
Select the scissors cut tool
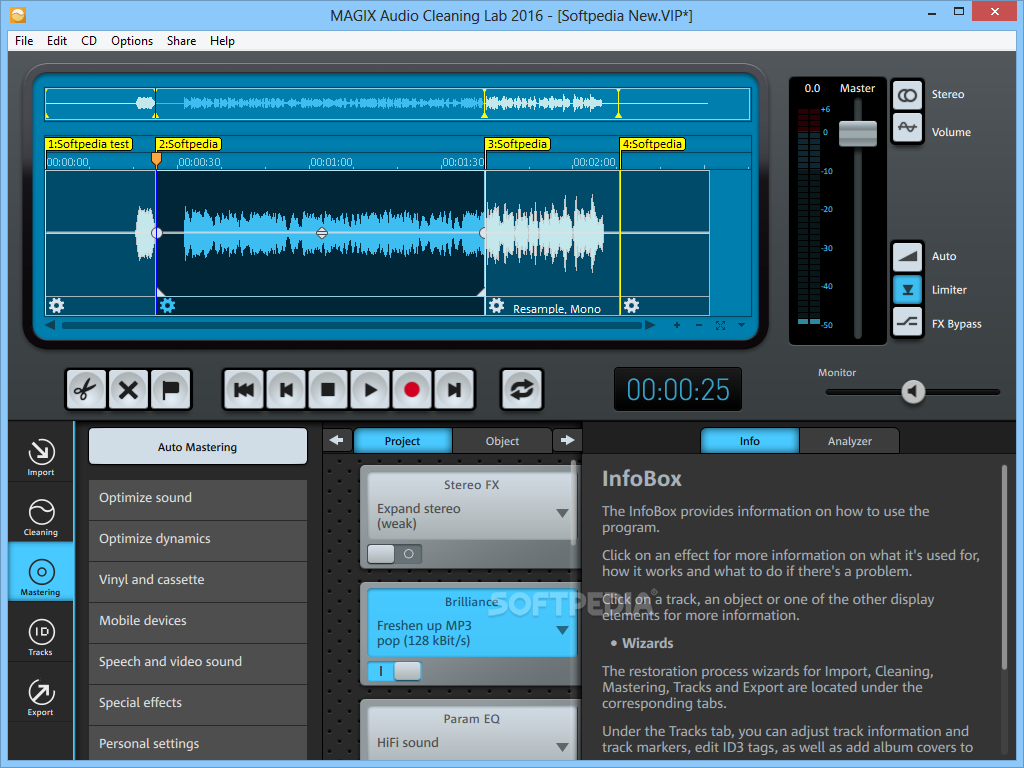pos(86,390)
